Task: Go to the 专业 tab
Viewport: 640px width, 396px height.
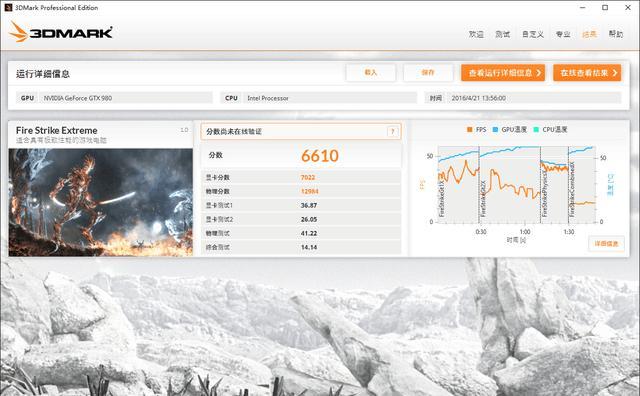Action: click(x=563, y=34)
